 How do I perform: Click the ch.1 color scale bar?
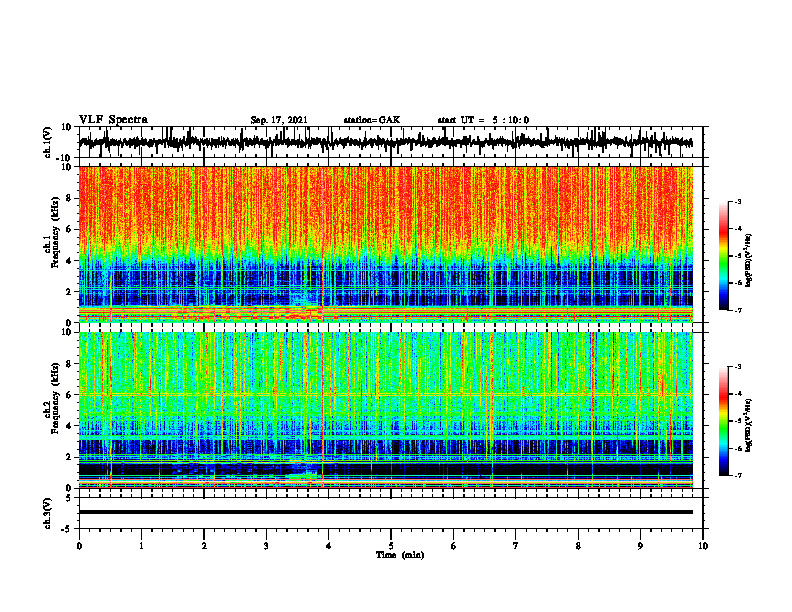pyautogui.click(x=723, y=256)
